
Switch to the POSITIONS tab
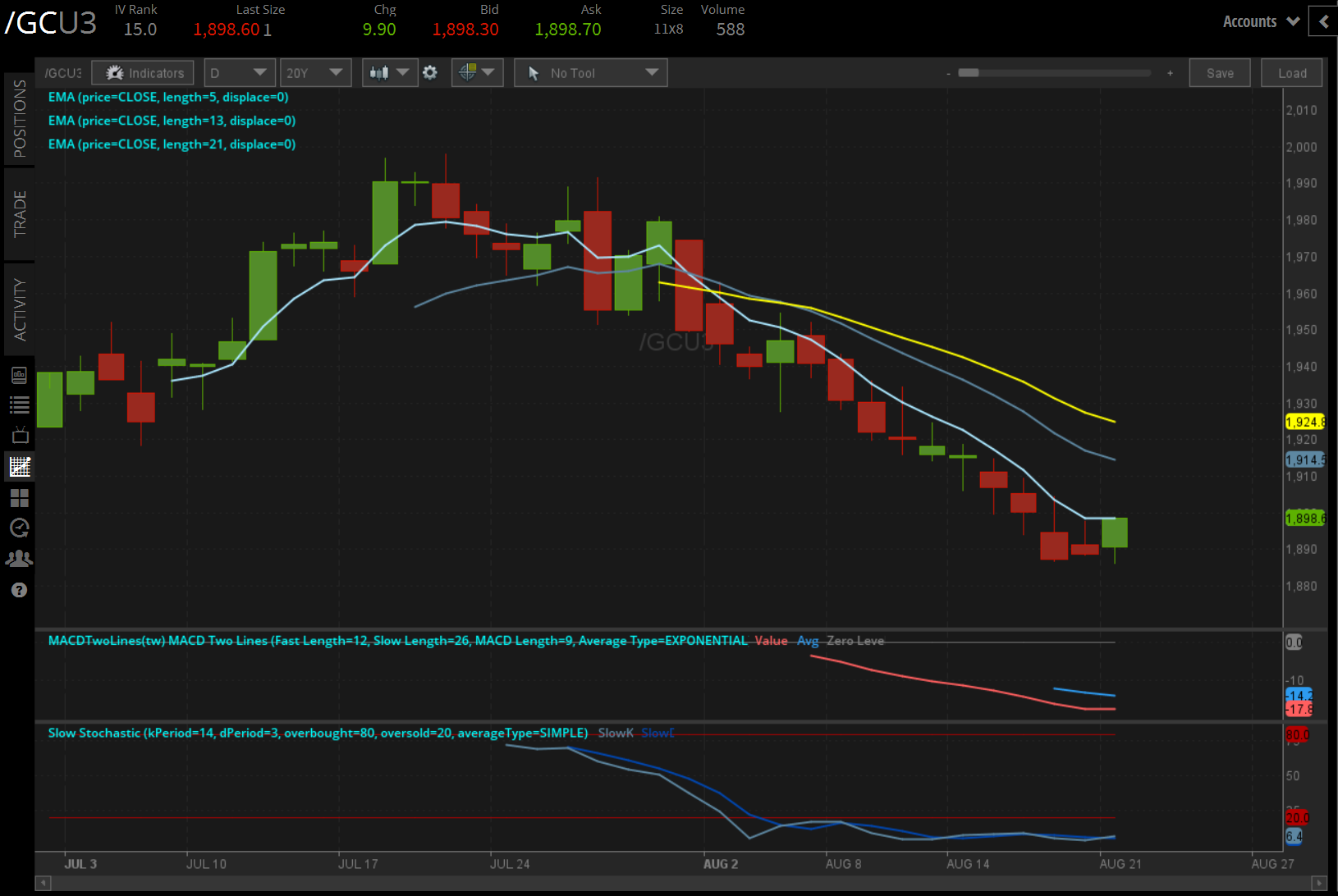20,119
